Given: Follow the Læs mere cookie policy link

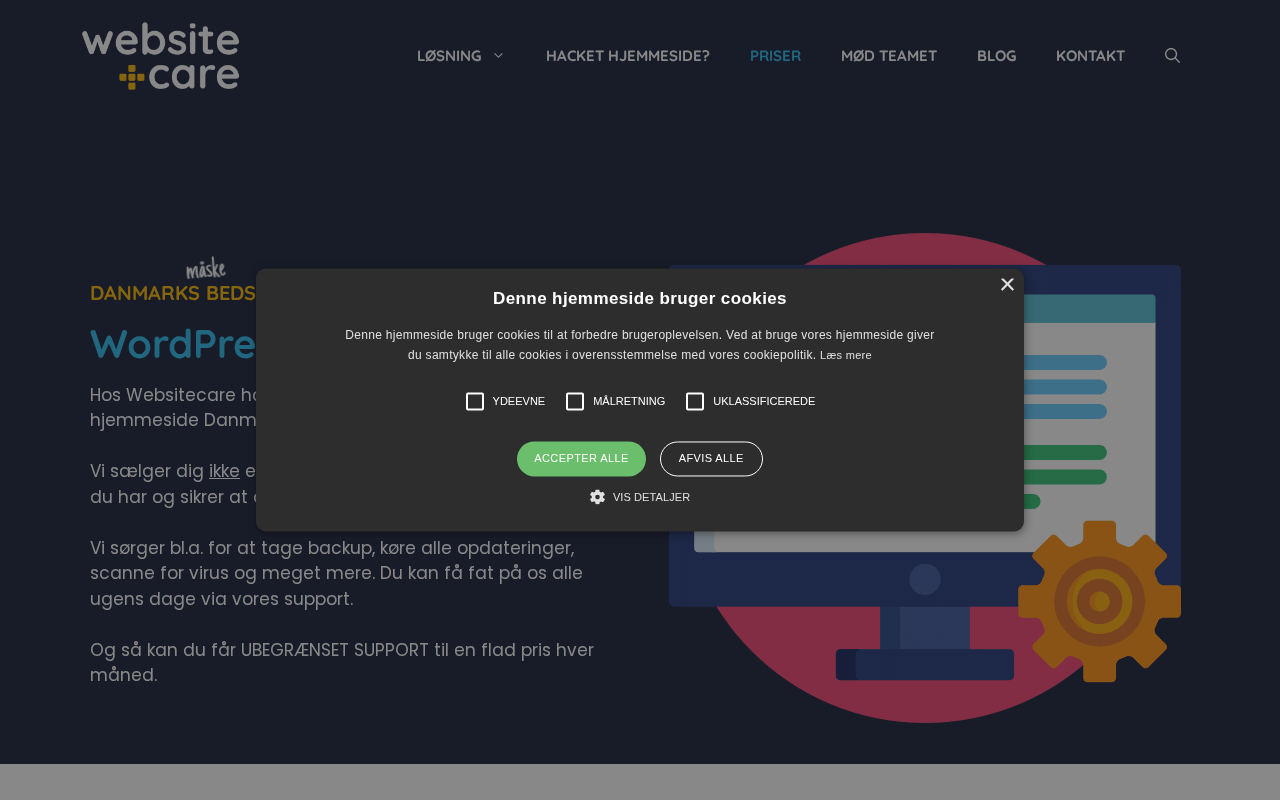Looking at the screenshot, I should point(846,355).
